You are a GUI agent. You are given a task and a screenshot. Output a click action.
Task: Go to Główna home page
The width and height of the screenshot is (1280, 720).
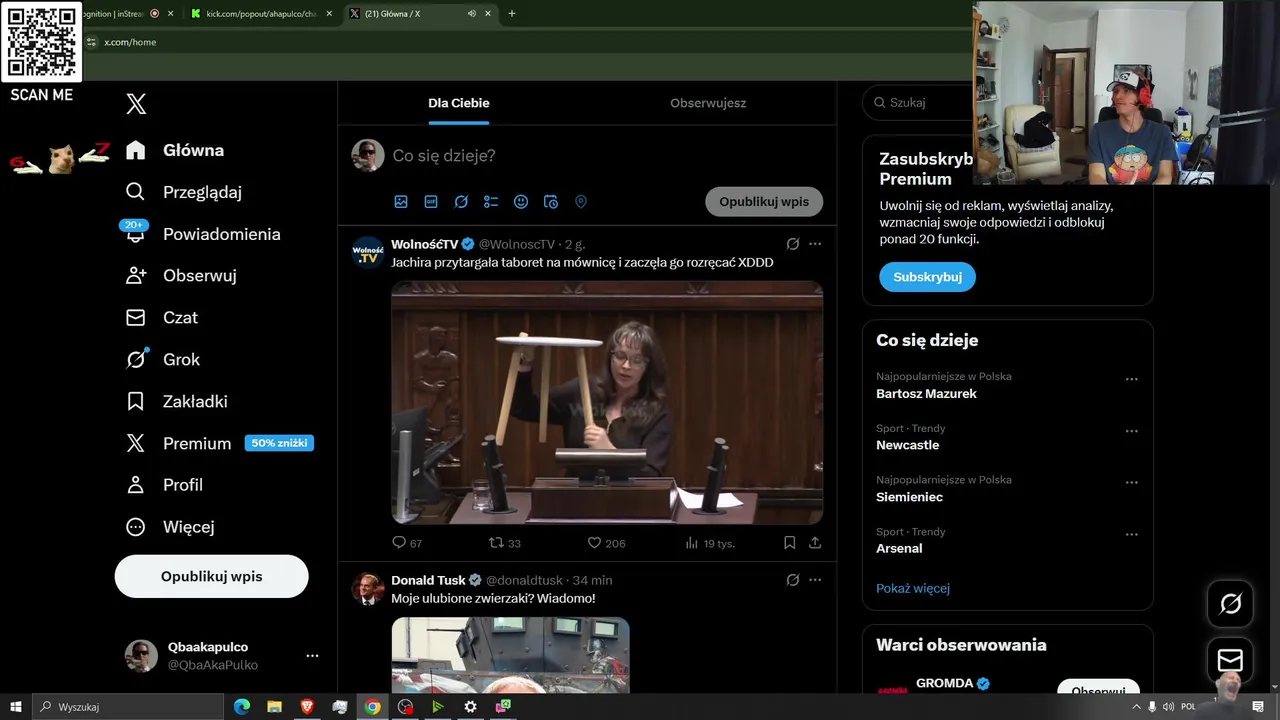tap(175, 150)
